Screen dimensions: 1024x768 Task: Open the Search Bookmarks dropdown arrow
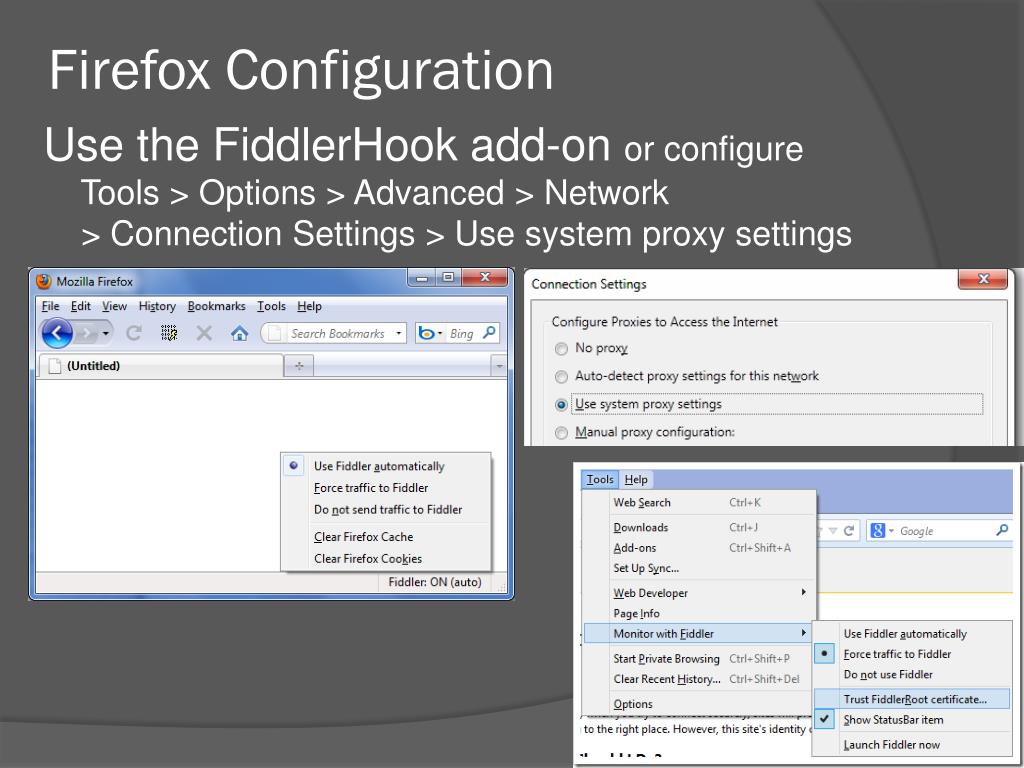(x=398, y=333)
